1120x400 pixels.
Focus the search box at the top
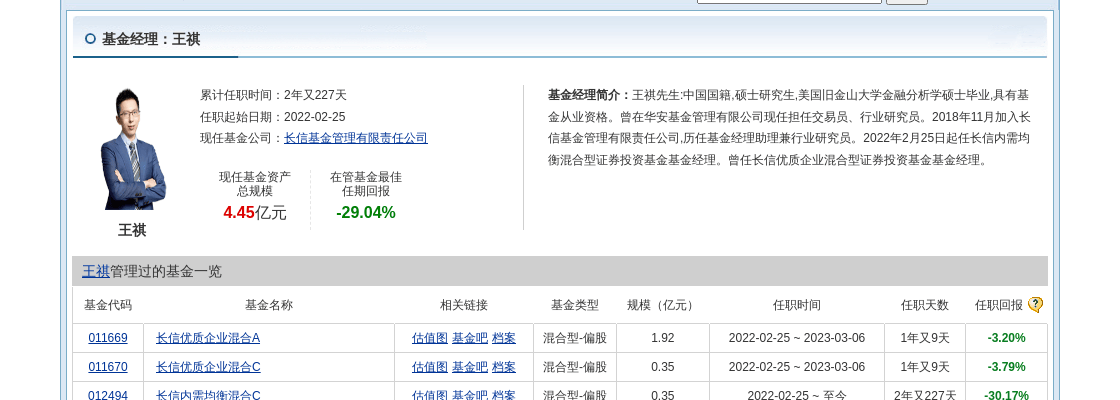[788, 1]
